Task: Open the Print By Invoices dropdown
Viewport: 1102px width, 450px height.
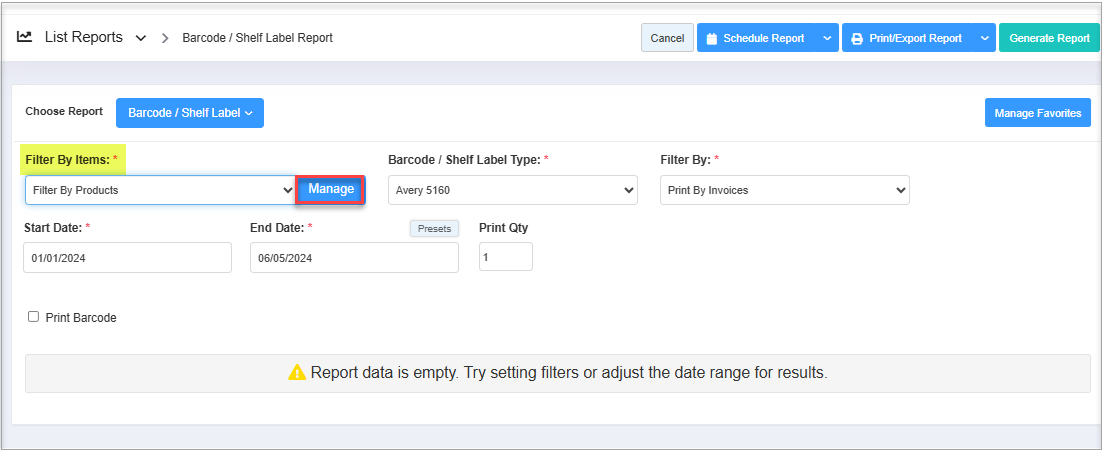Action: 785,190
